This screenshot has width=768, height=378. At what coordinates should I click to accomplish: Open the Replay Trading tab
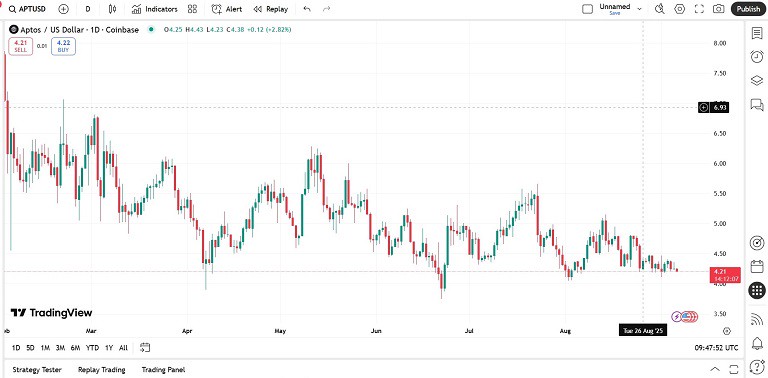tap(101, 370)
